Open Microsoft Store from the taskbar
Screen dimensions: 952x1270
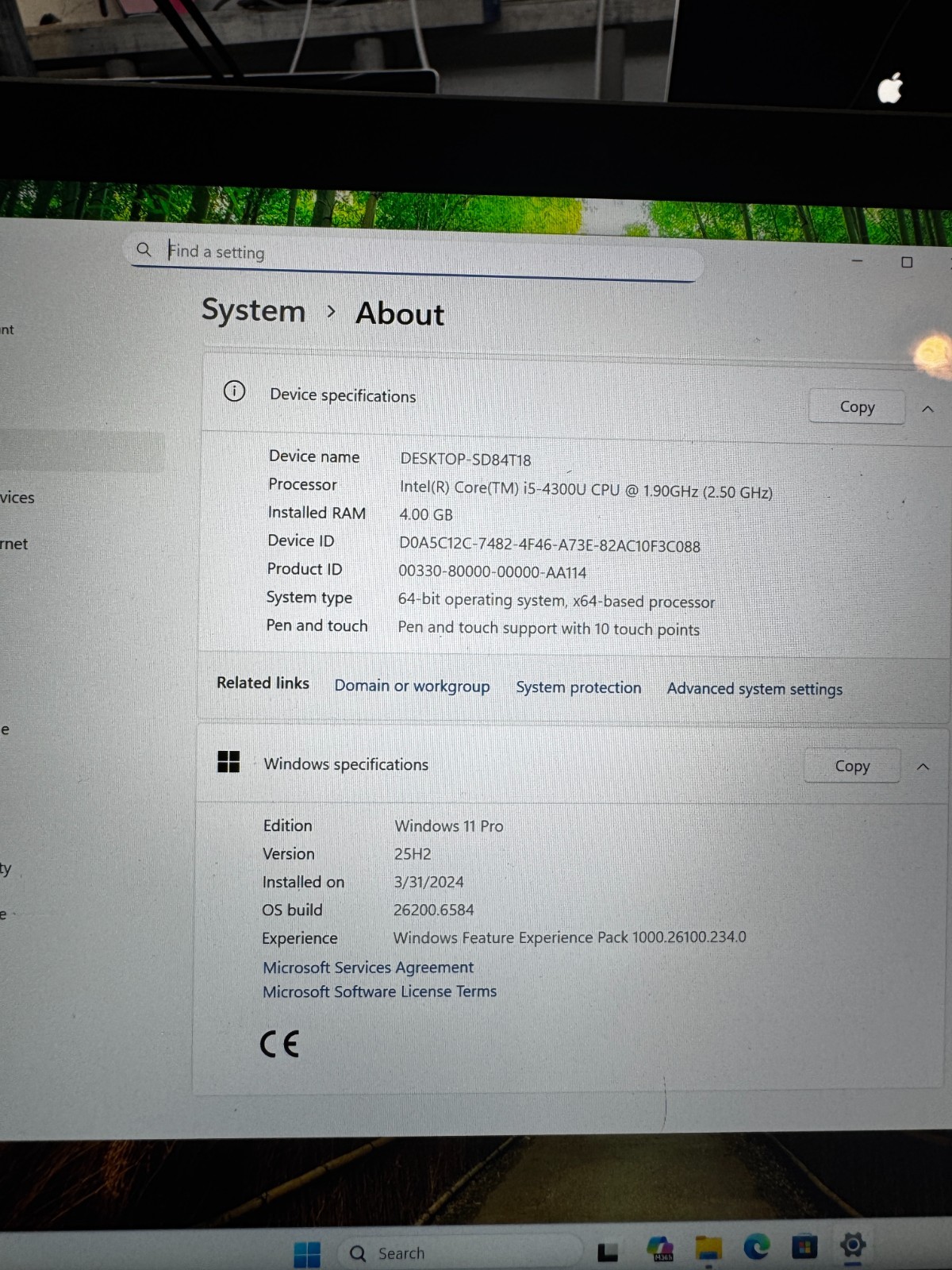tap(804, 1247)
